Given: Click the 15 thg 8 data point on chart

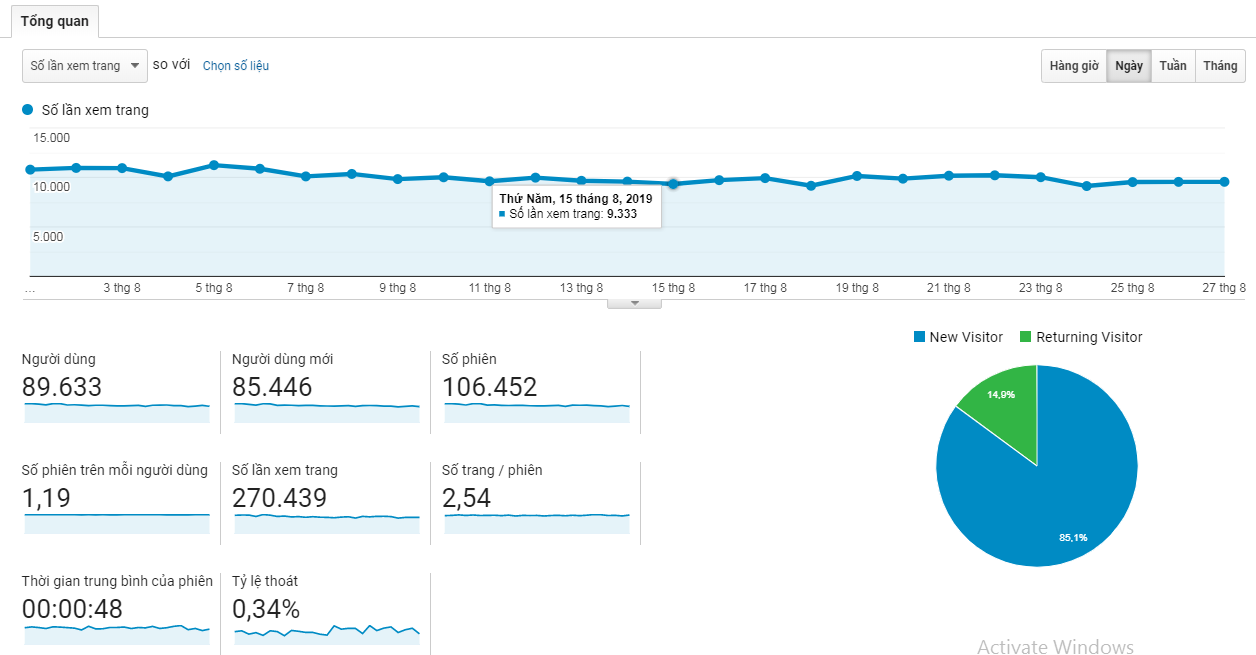Looking at the screenshot, I should (x=673, y=184).
